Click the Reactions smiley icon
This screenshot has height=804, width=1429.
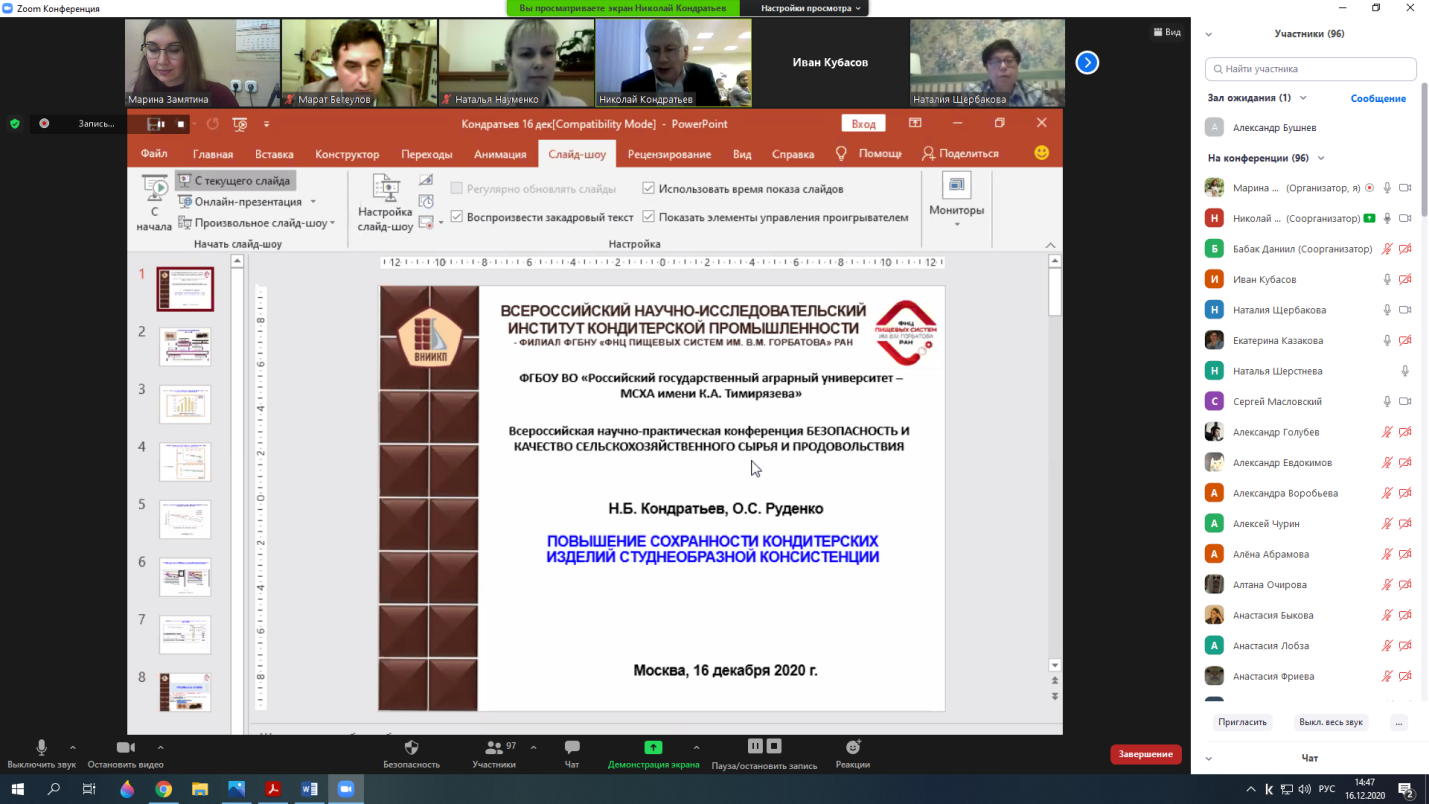(852, 748)
